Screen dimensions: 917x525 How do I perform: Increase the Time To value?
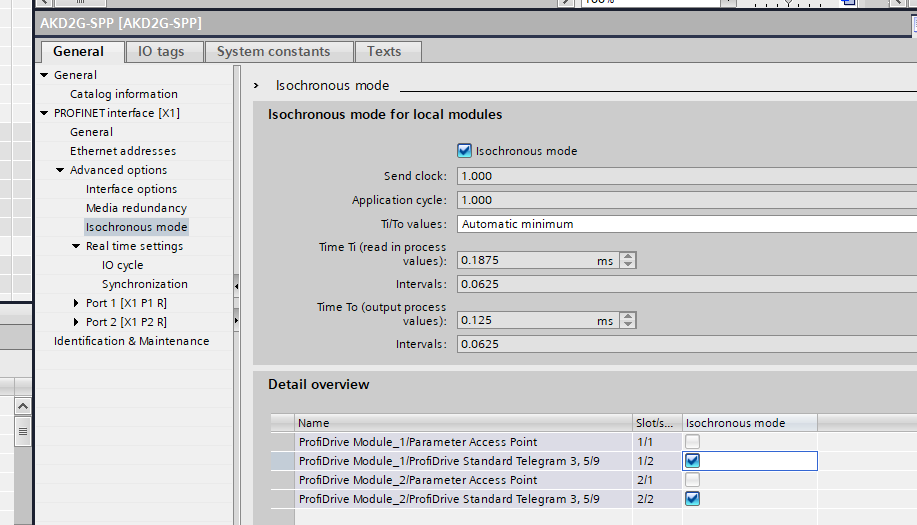pos(628,316)
